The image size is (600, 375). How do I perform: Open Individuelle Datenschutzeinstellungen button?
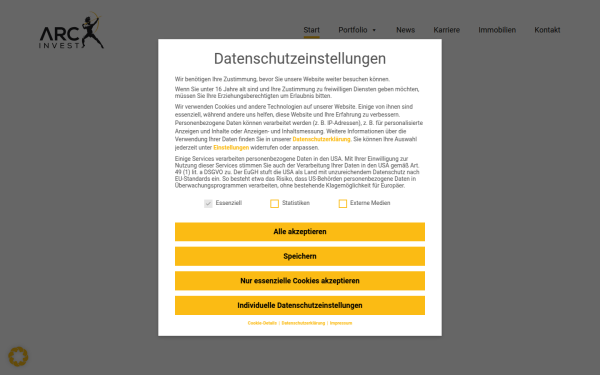tap(300, 305)
